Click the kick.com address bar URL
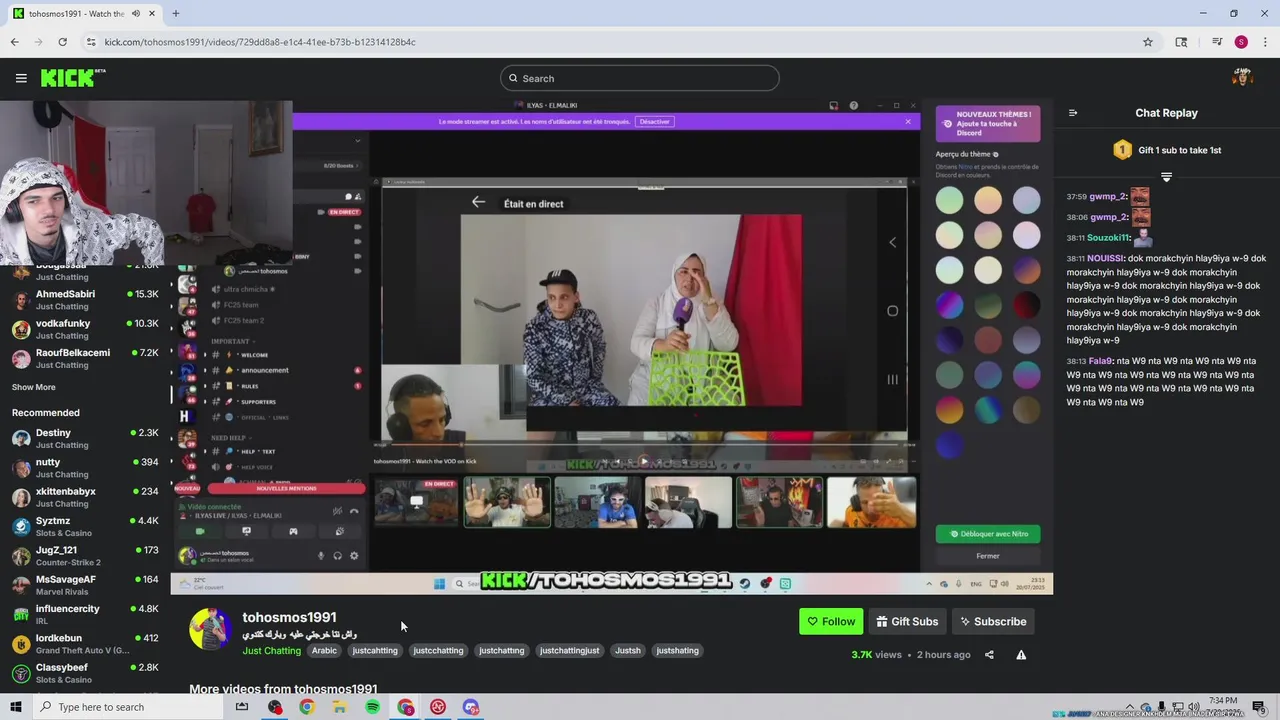Viewport: 1280px width, 720px height. (260, 42)
